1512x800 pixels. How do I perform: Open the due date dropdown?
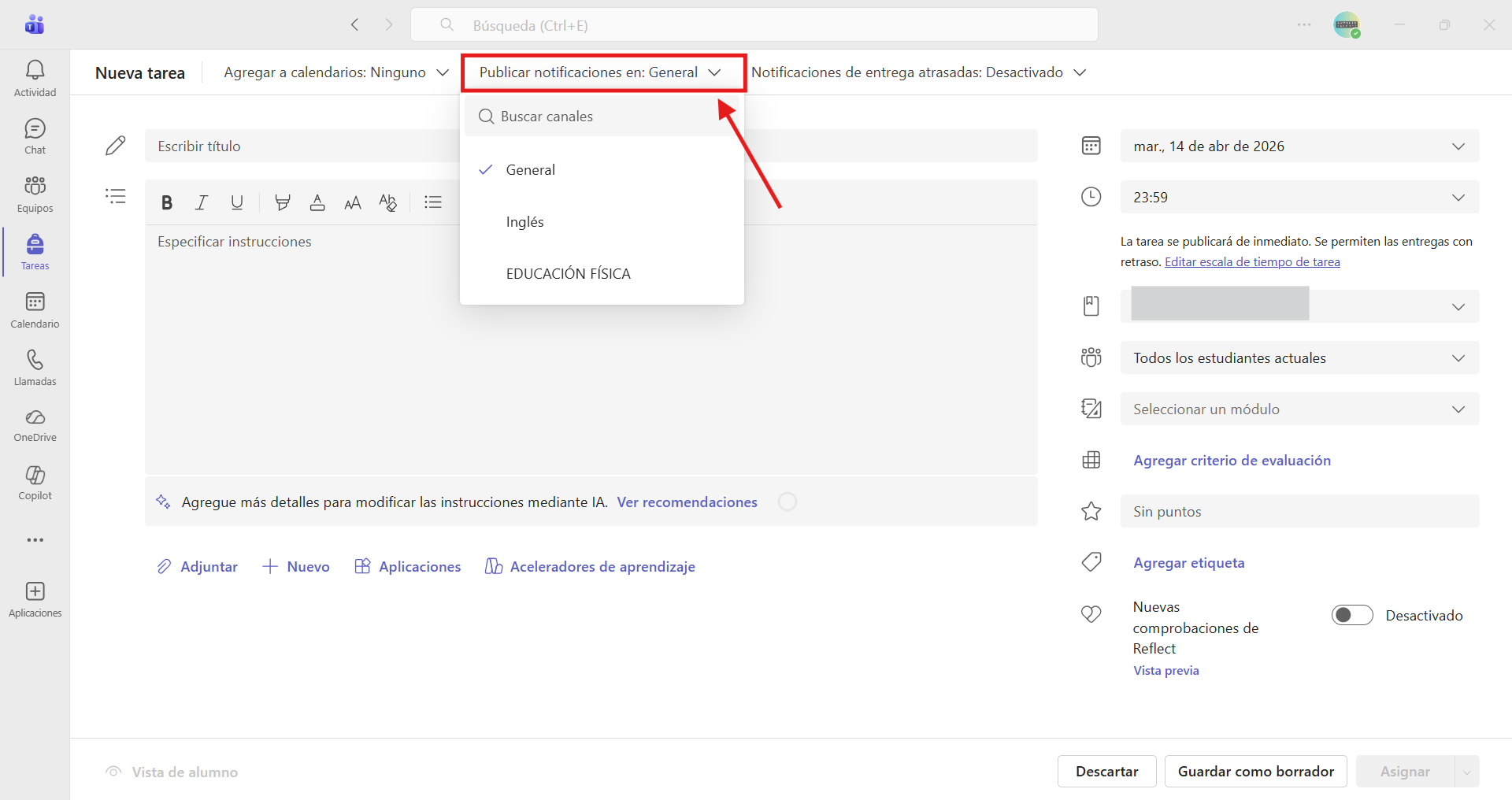(x=1299, y=146)
